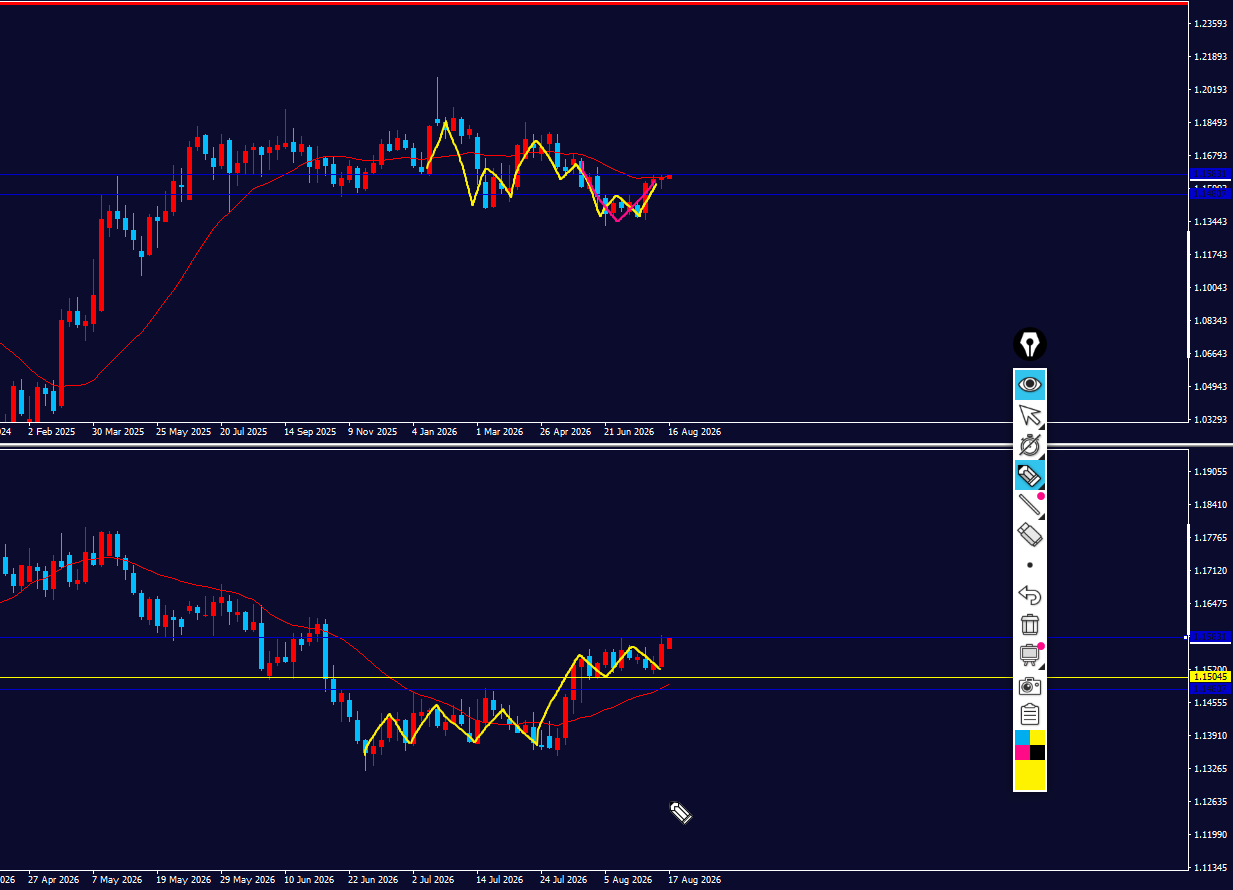Click the yellow 1.15045 price label
This screenshot has width=1233, height=890.
click(1211, 677)
